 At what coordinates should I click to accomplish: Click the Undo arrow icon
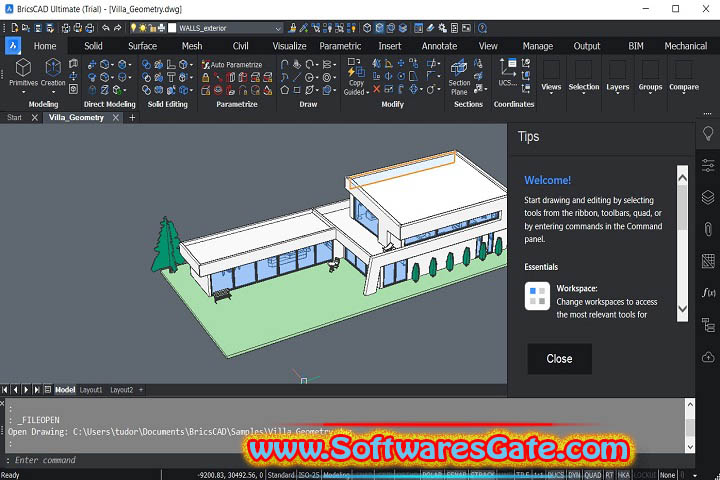click(x=106, y=28)
